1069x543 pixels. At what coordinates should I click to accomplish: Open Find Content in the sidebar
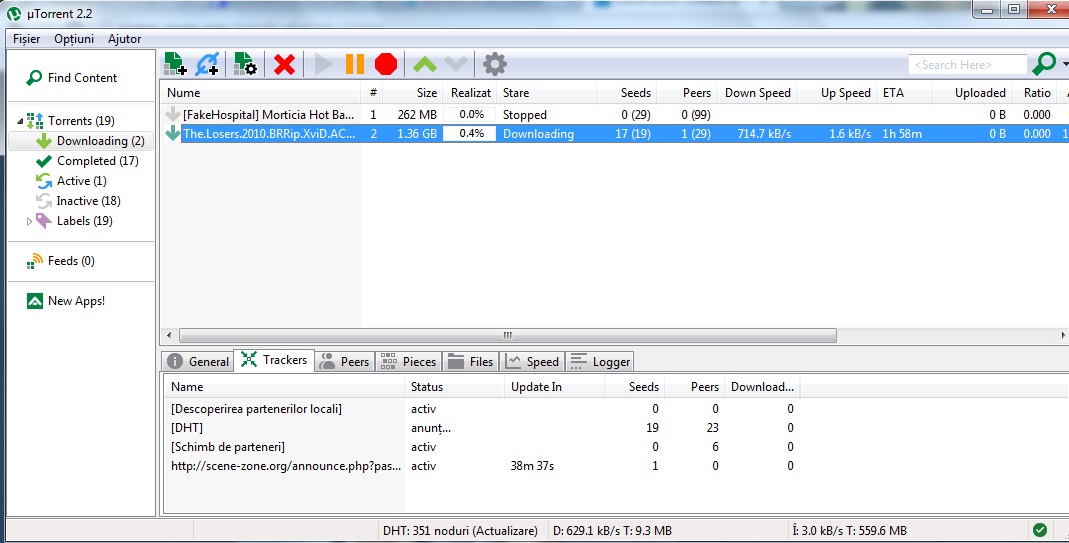point(72,78)
